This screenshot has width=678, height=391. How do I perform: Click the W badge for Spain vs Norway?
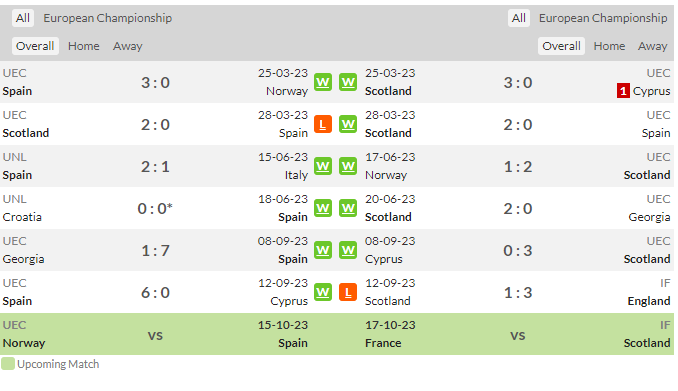click(323, 82)
